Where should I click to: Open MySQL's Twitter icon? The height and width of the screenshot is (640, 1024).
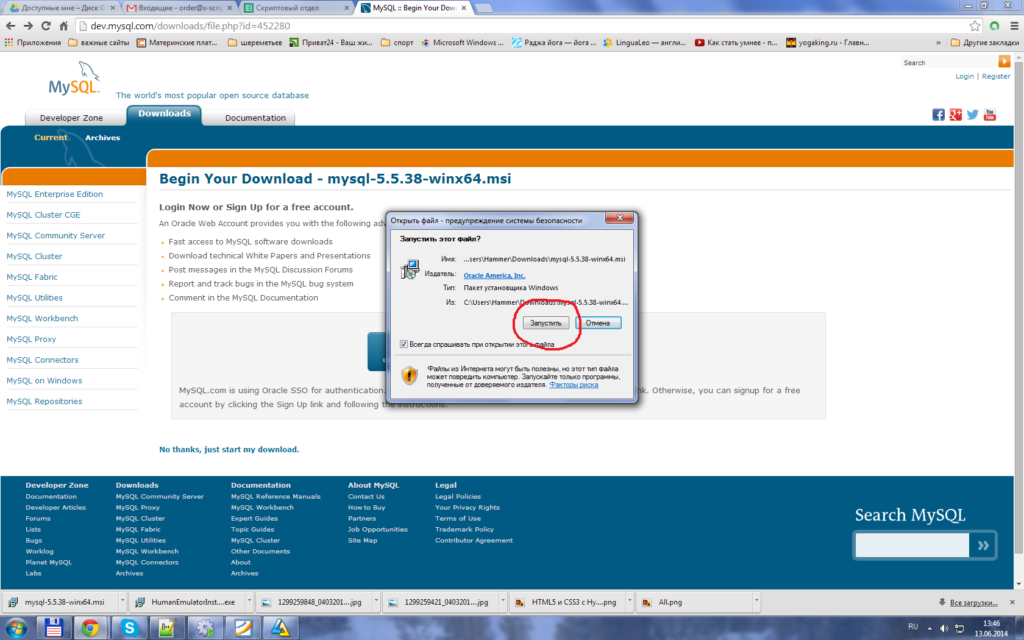(x=972, y=115)
